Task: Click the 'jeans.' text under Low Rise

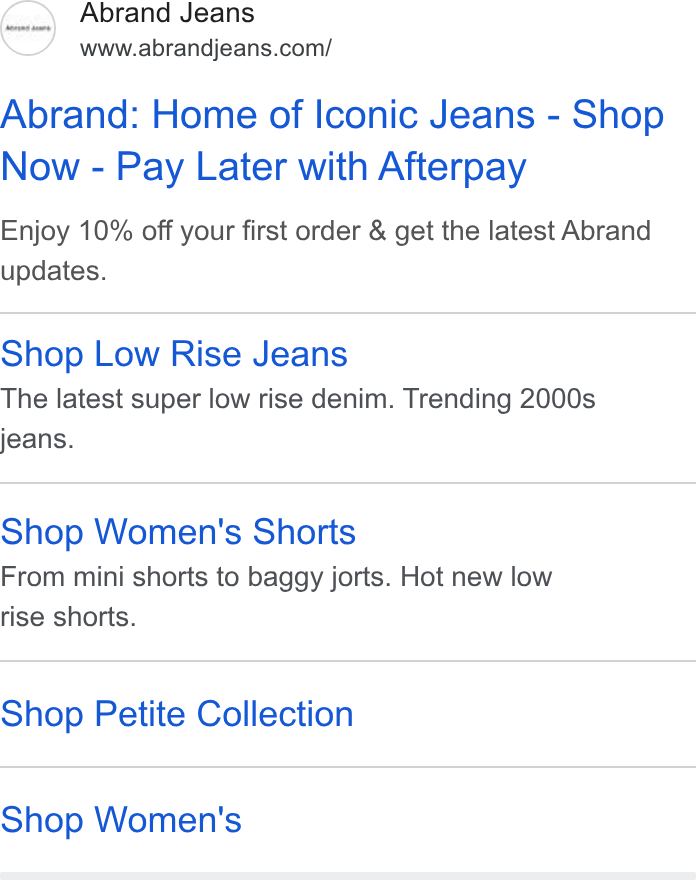Action: click(37, 439)
